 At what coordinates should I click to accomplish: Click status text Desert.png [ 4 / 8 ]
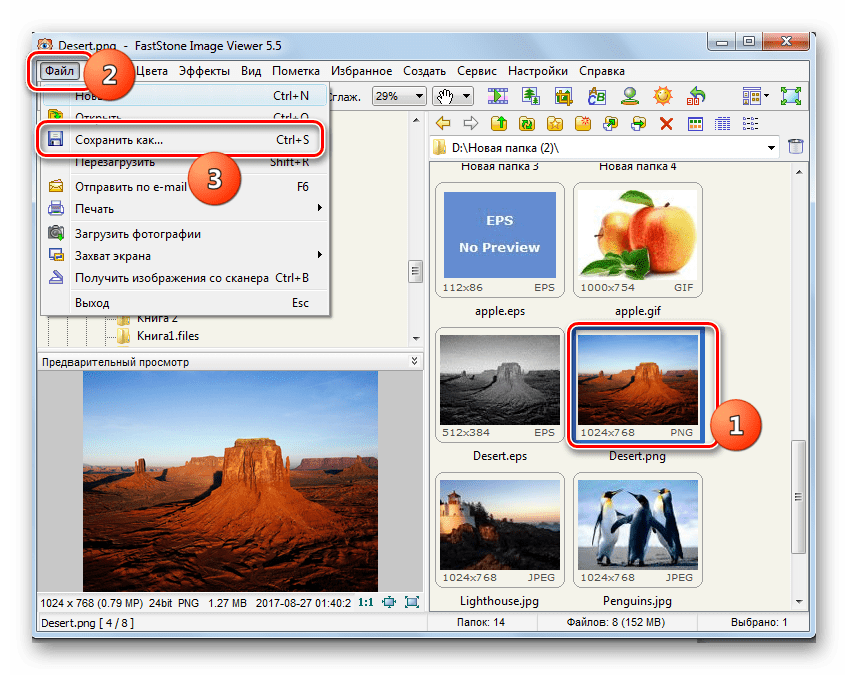(x=88, y=623)
